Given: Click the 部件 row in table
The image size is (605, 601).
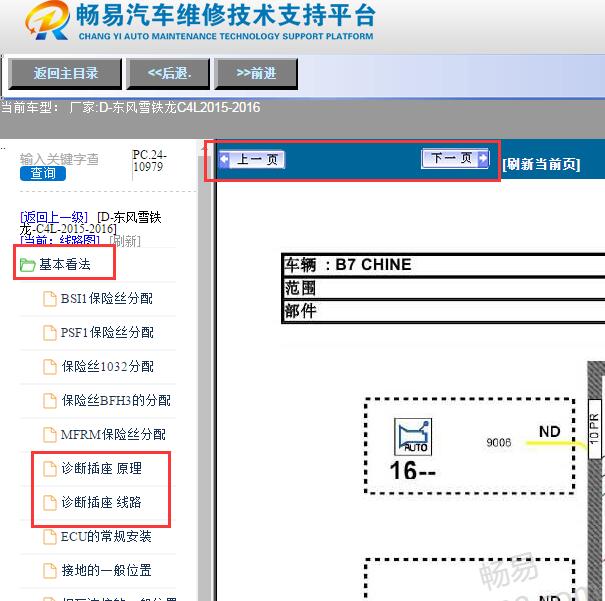Looking at the screenshot, I should tap(443, 311).
